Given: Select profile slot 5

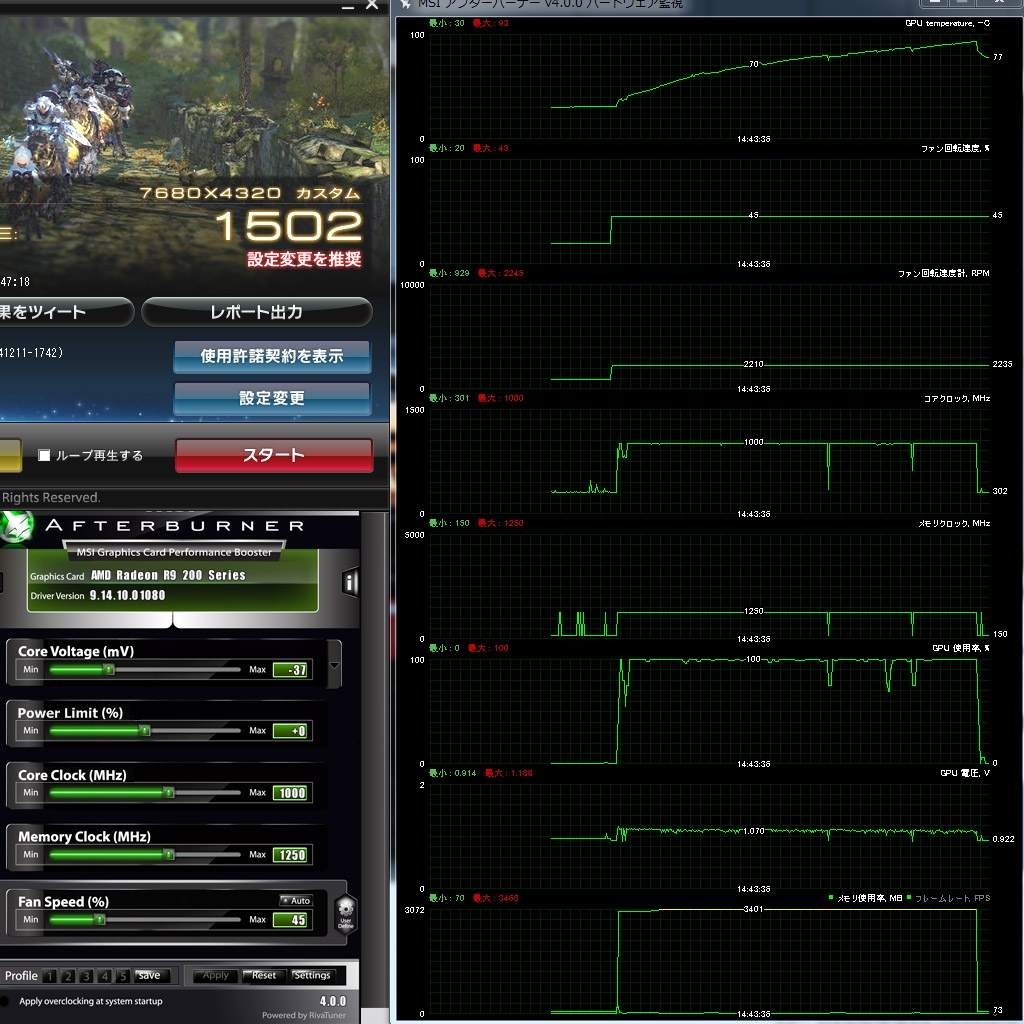Looking at the screenshot, I should [123, 976].
